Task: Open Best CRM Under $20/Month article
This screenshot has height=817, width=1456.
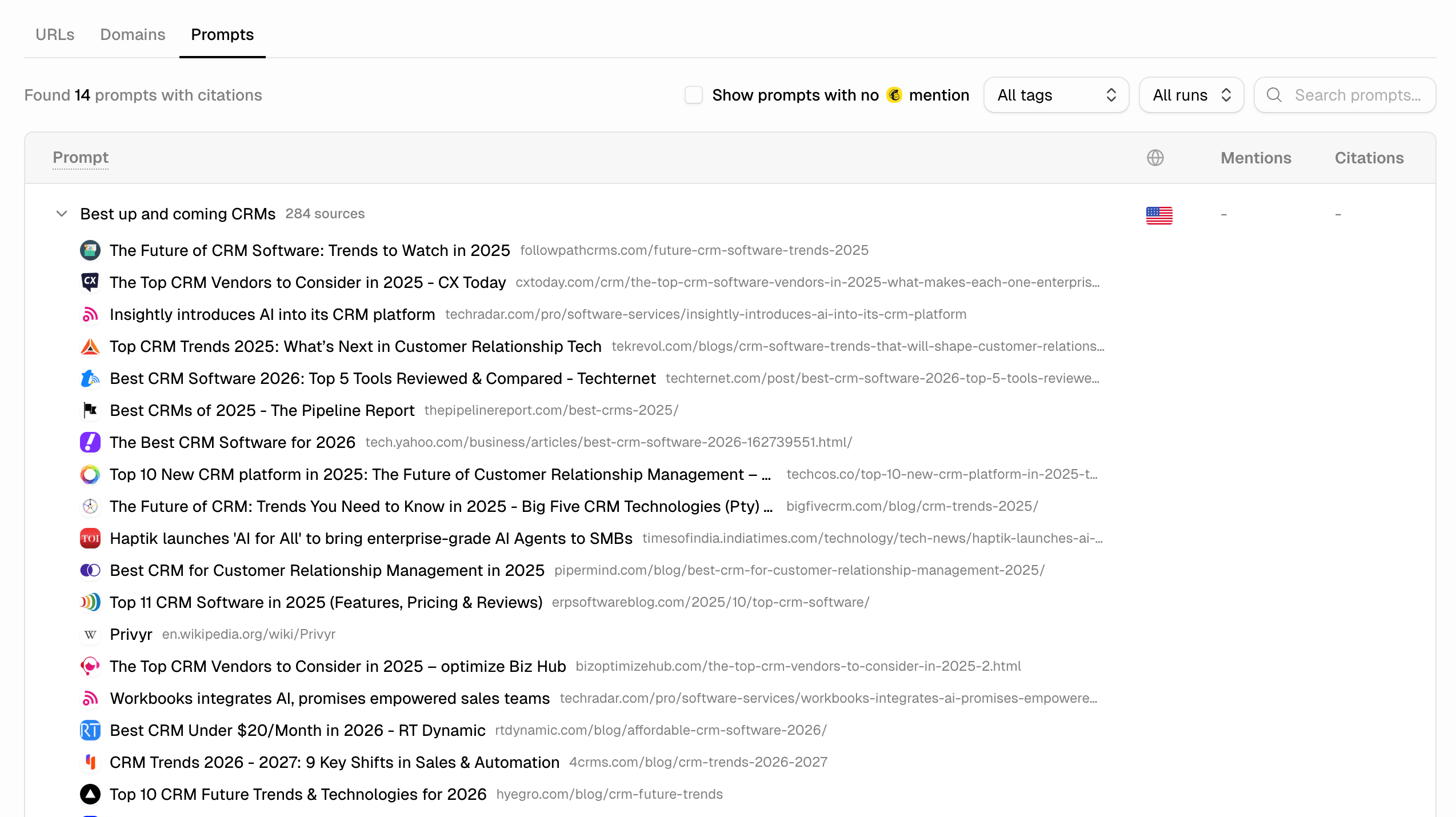Action: (298, 730)
